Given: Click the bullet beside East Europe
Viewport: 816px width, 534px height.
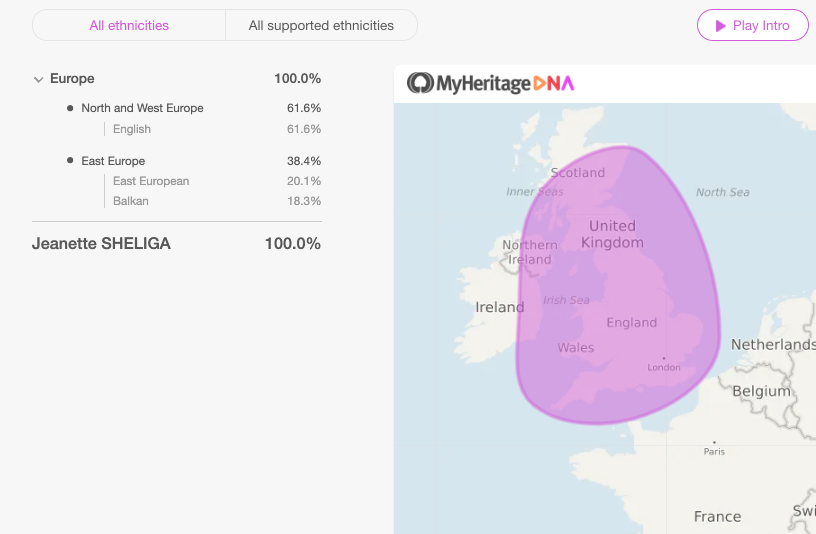Looking at the screenshot, I should pyautogui.click(x=70, y=160).
